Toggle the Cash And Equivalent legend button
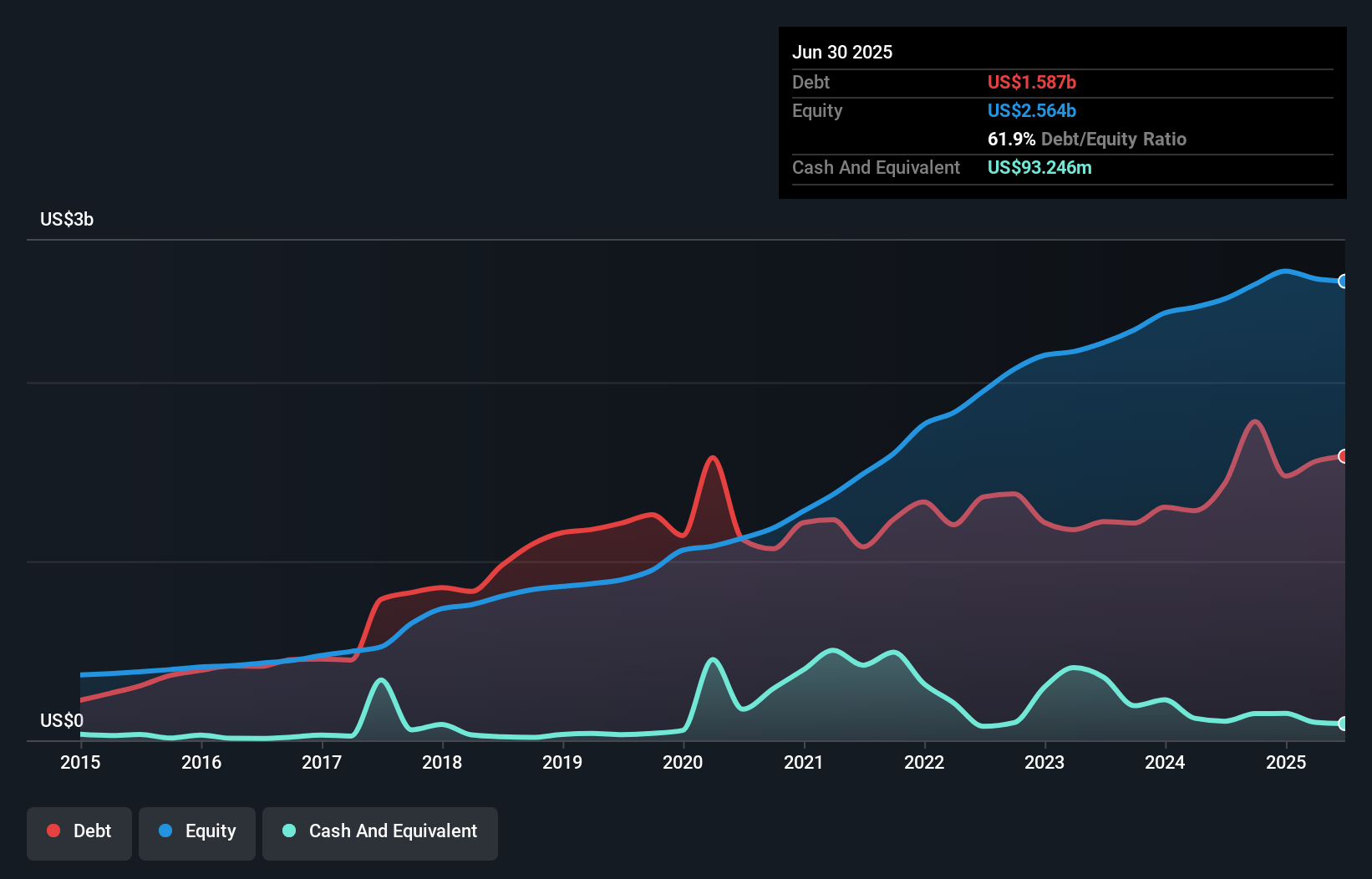The image size is (1372, 879). pos(380,833)
